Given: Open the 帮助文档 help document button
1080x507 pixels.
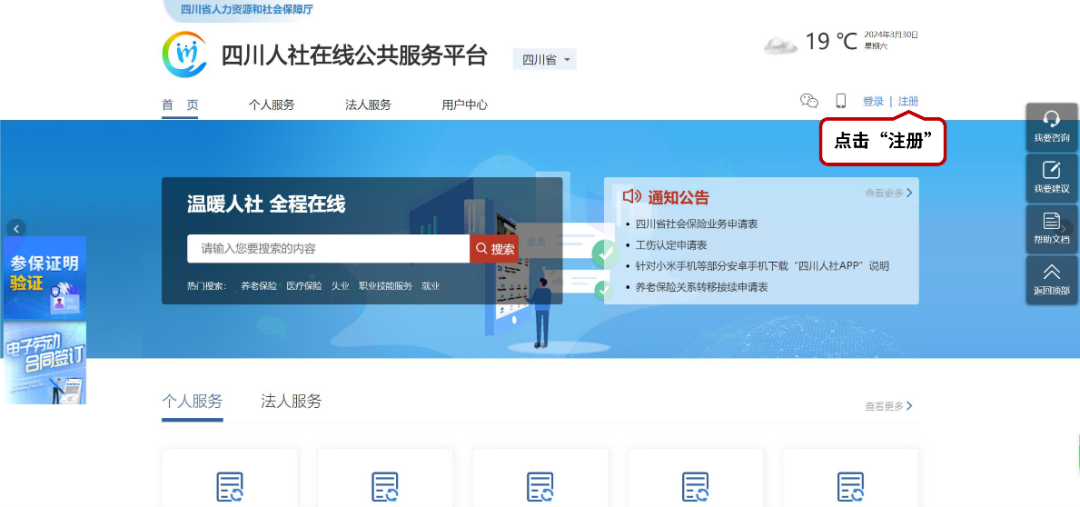Looking at the screenshot, I should [1051, 229].
